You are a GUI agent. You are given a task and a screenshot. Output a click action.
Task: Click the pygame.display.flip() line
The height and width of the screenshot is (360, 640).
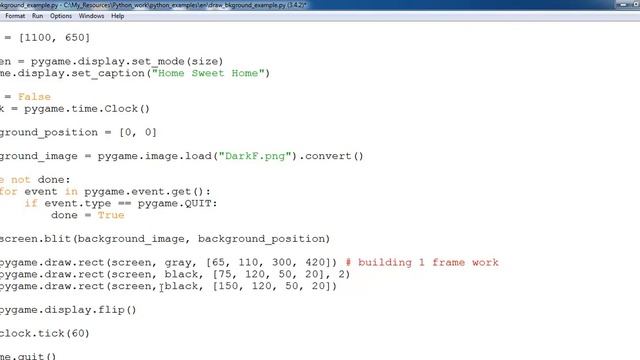pyautogui.click(x=68, y=310)
